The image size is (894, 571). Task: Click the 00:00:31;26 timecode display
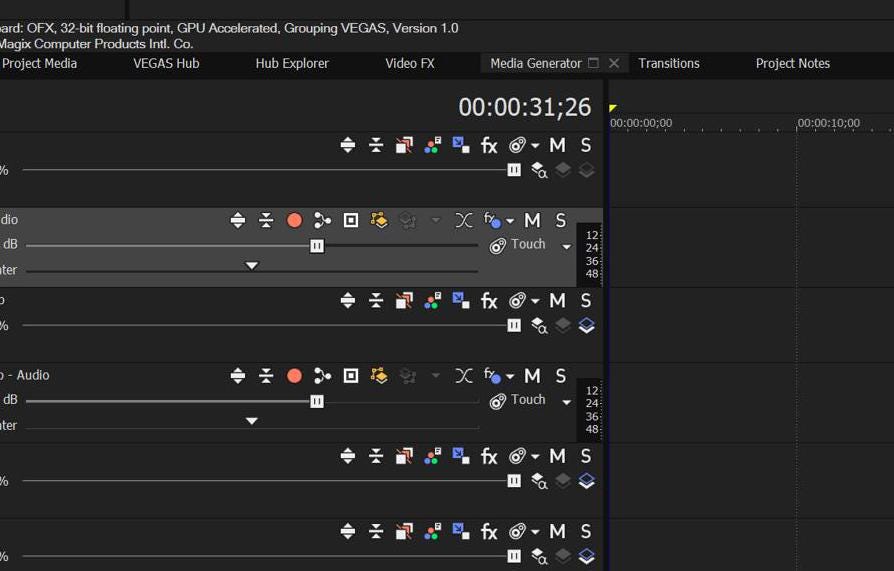(x=525, y=107)
